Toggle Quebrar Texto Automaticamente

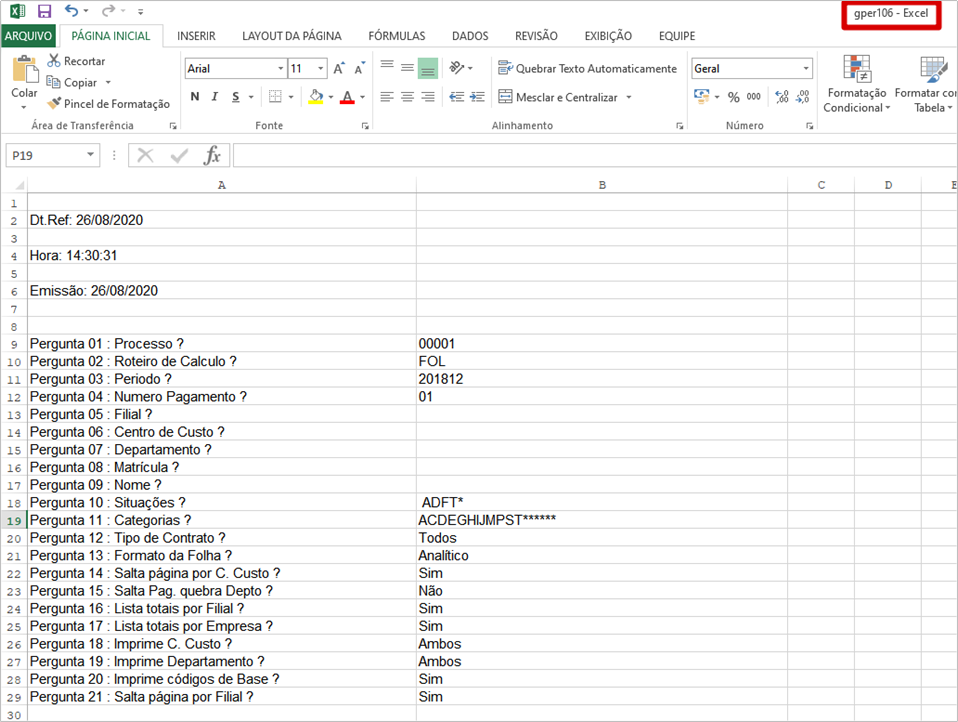pos(587,68)
